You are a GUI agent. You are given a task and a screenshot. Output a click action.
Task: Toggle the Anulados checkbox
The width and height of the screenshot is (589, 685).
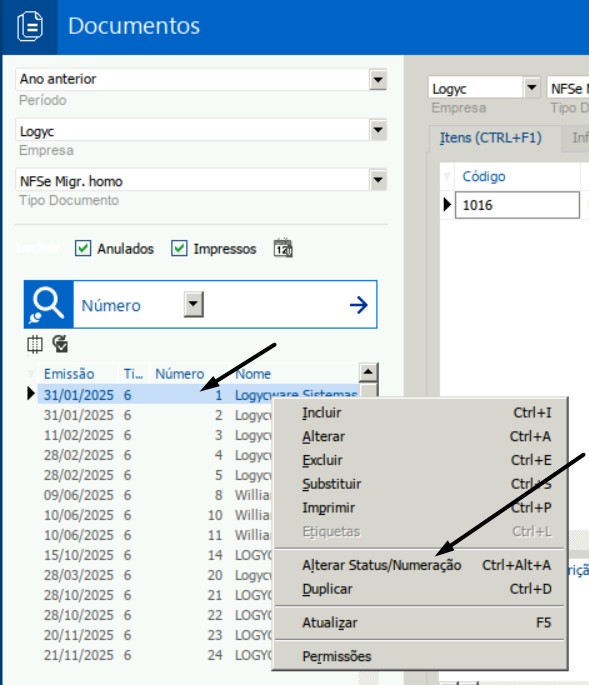[83, 248]
